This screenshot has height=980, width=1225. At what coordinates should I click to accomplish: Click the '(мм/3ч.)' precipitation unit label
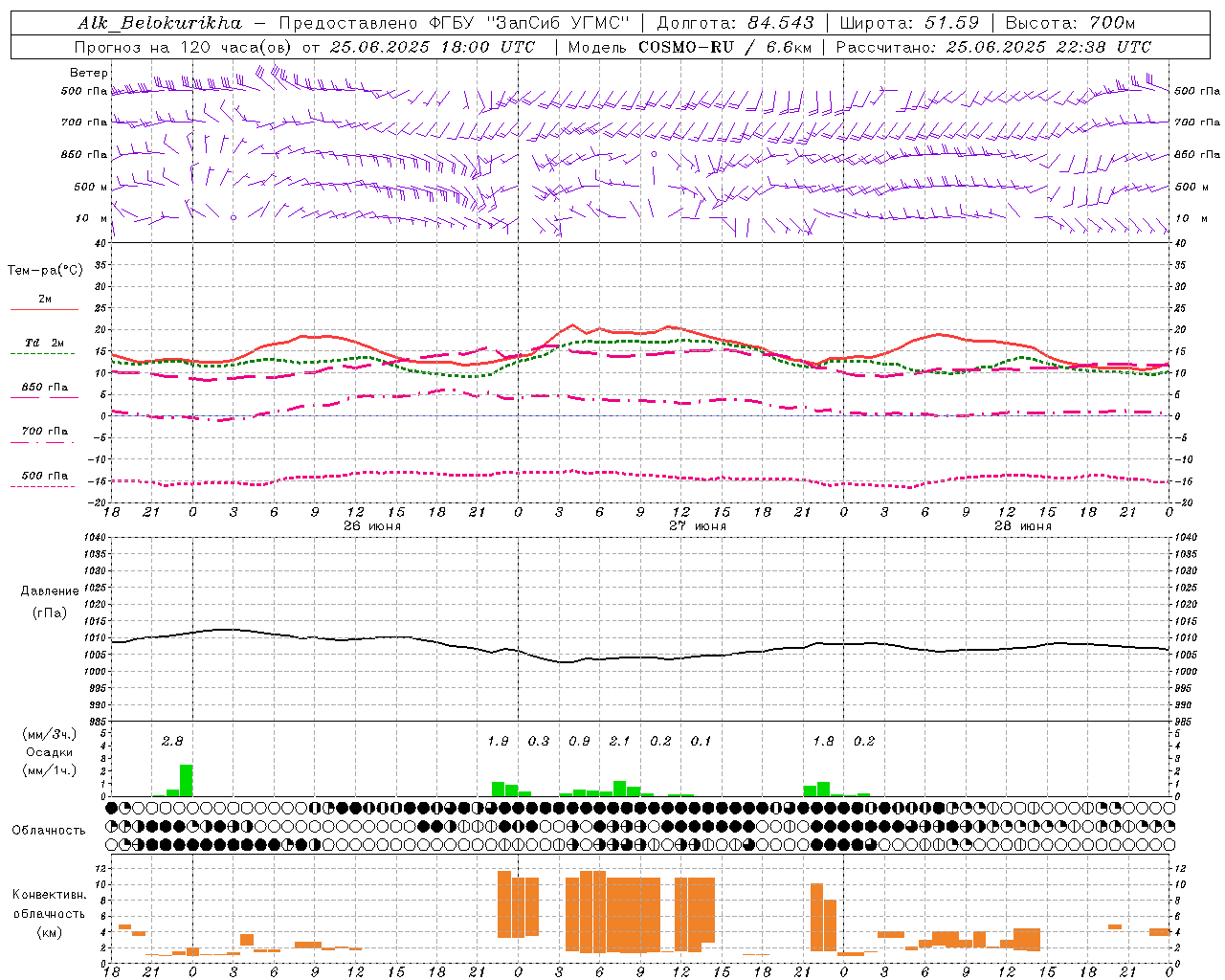(50, 734)
